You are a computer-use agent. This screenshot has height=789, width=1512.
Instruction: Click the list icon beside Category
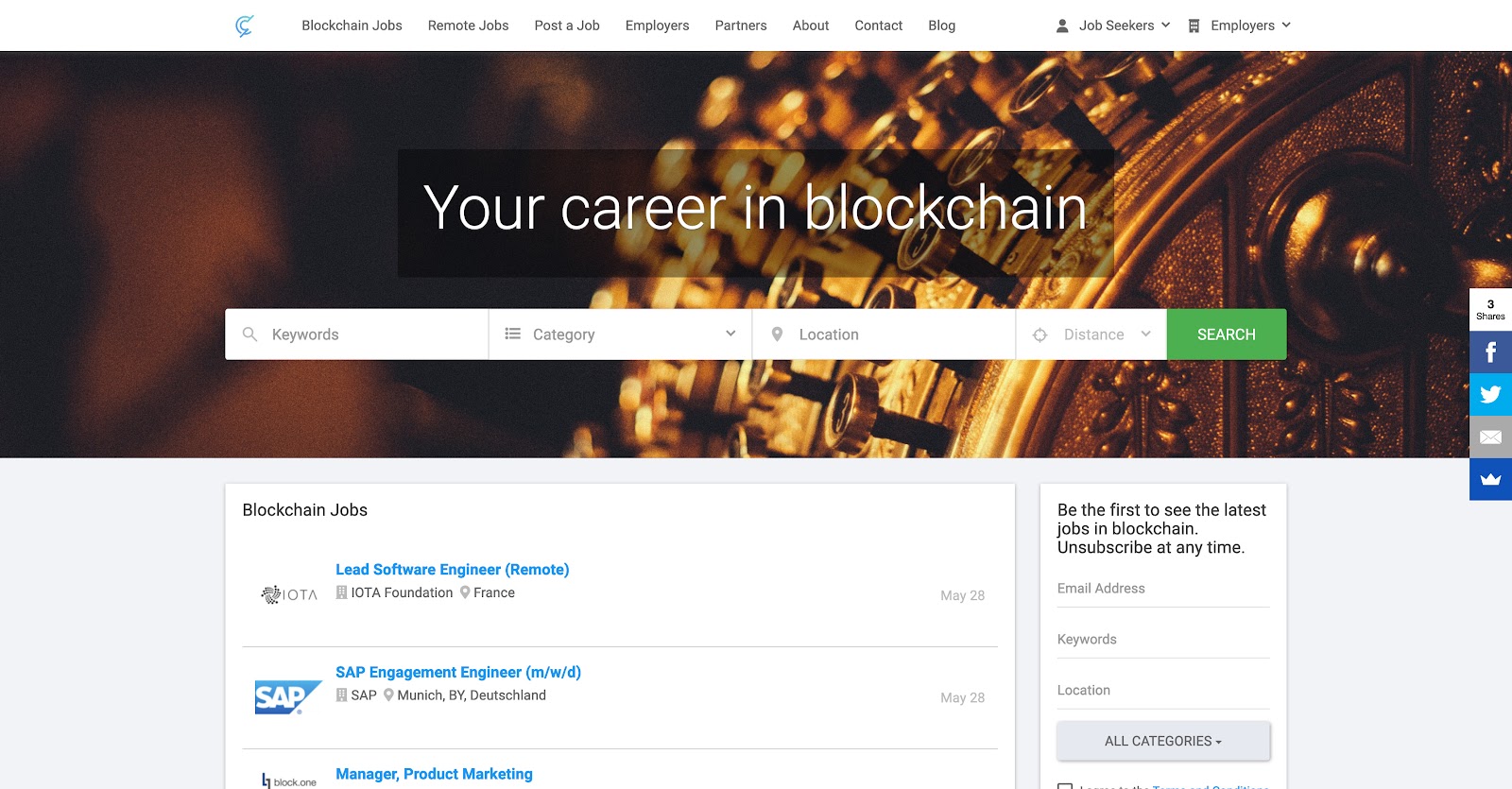pyautogui.click(x=513, y=334)
